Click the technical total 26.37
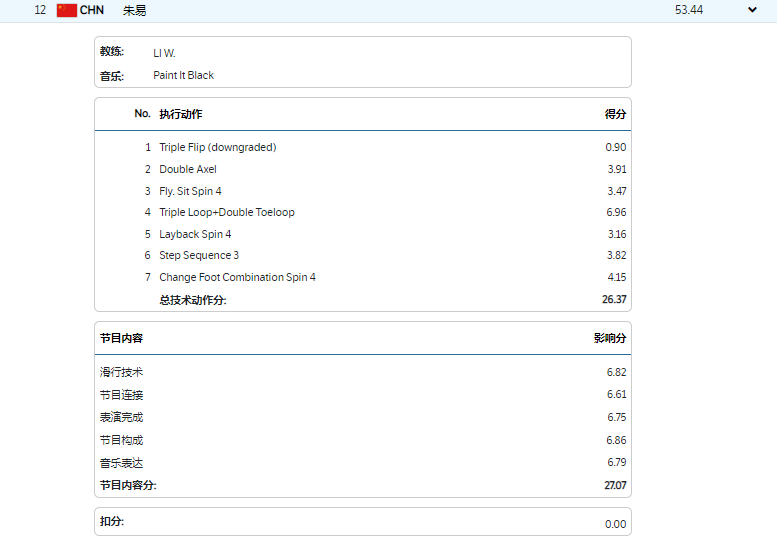This screenshot has width=778, height=537. 614,299
